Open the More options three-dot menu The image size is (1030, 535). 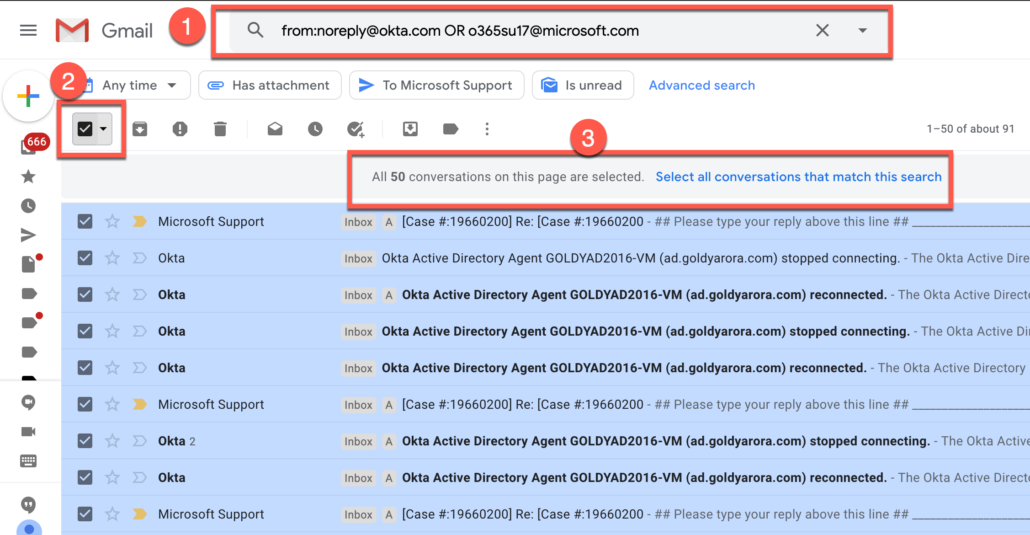pyautogui.click(x=487, y=129)
